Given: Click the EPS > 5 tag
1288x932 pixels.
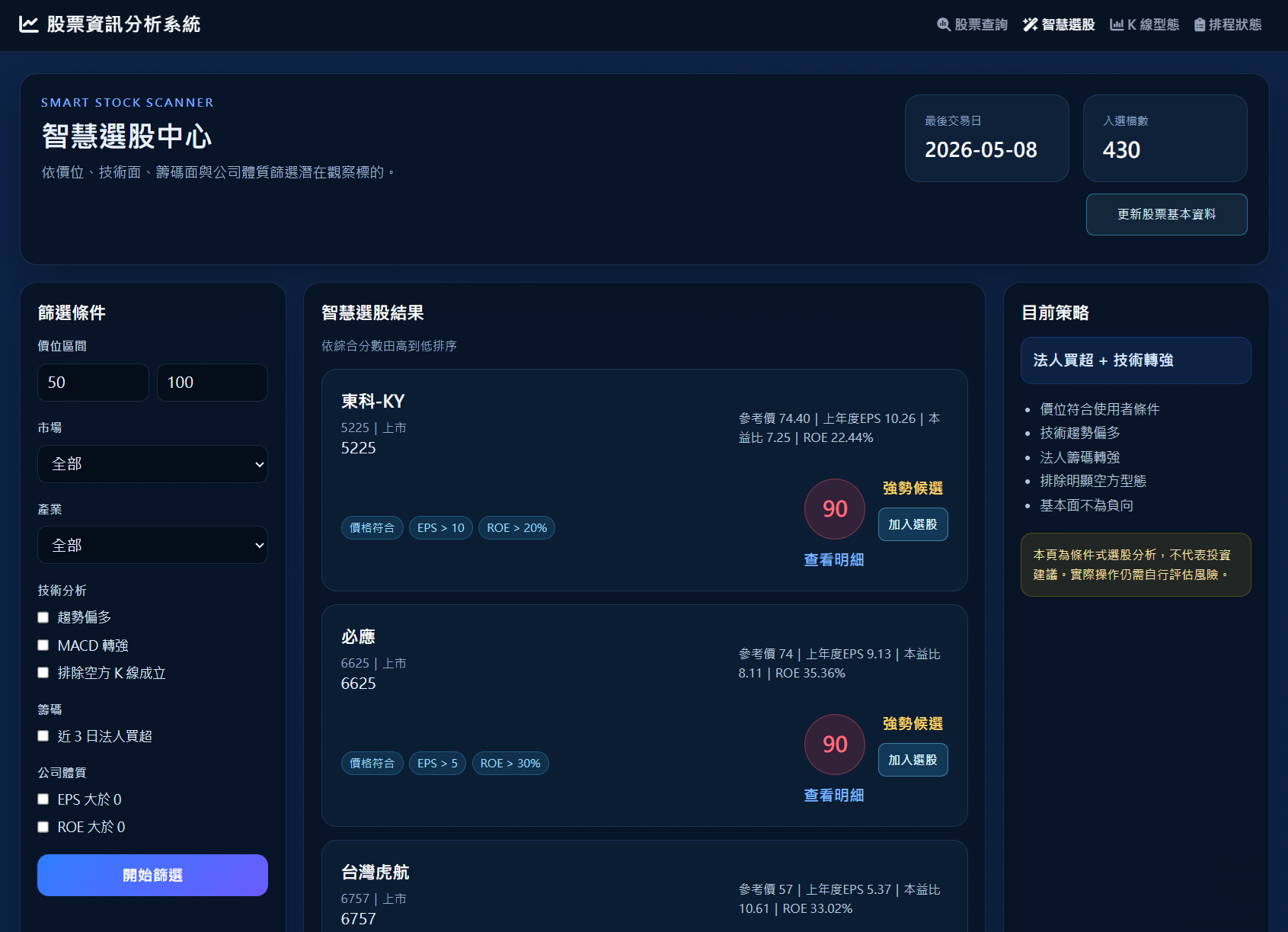Looking at the screenshot, I should click(x=438, y=764).
